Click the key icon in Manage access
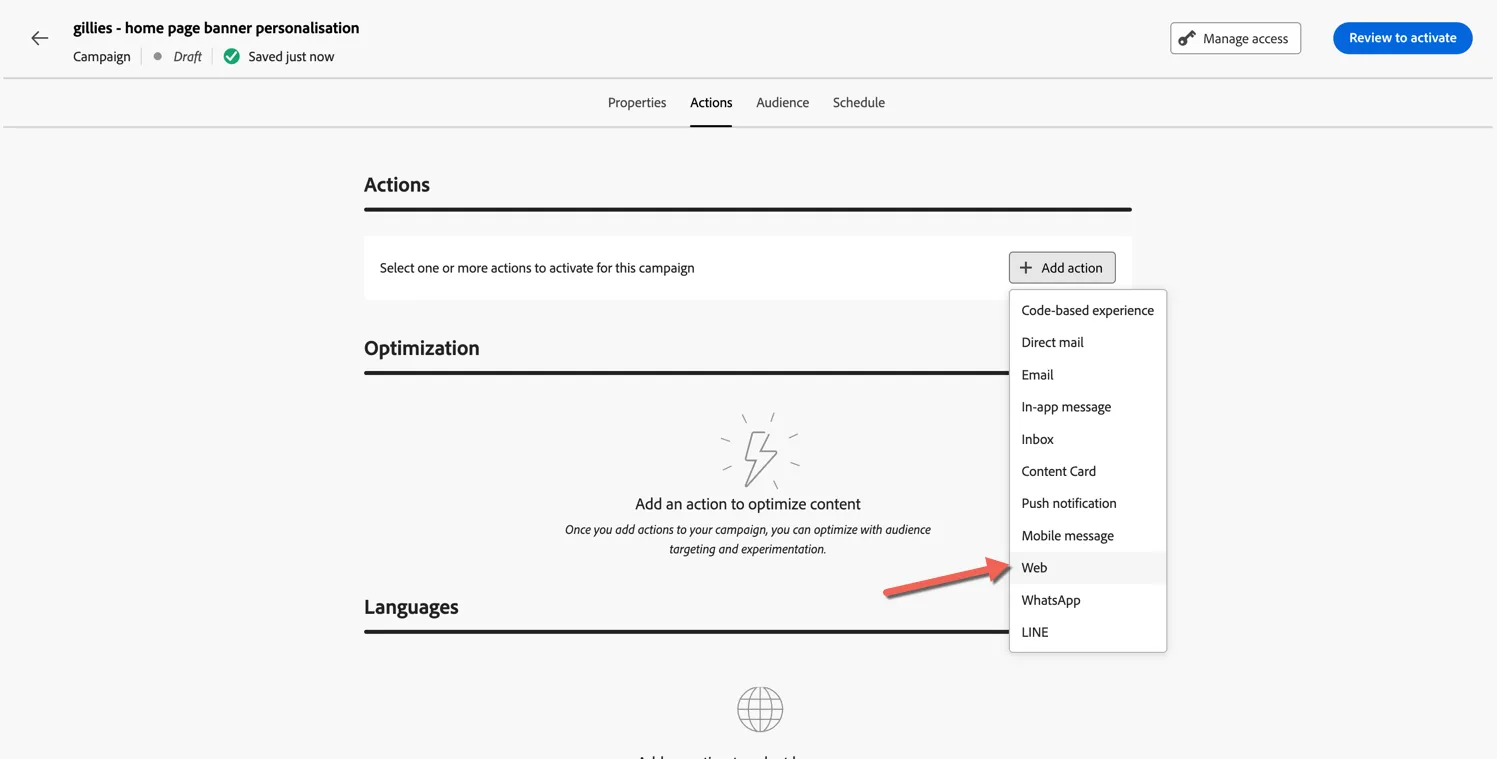The image size is (1497, 759). pyautogui.click(x=1187, y=38)
